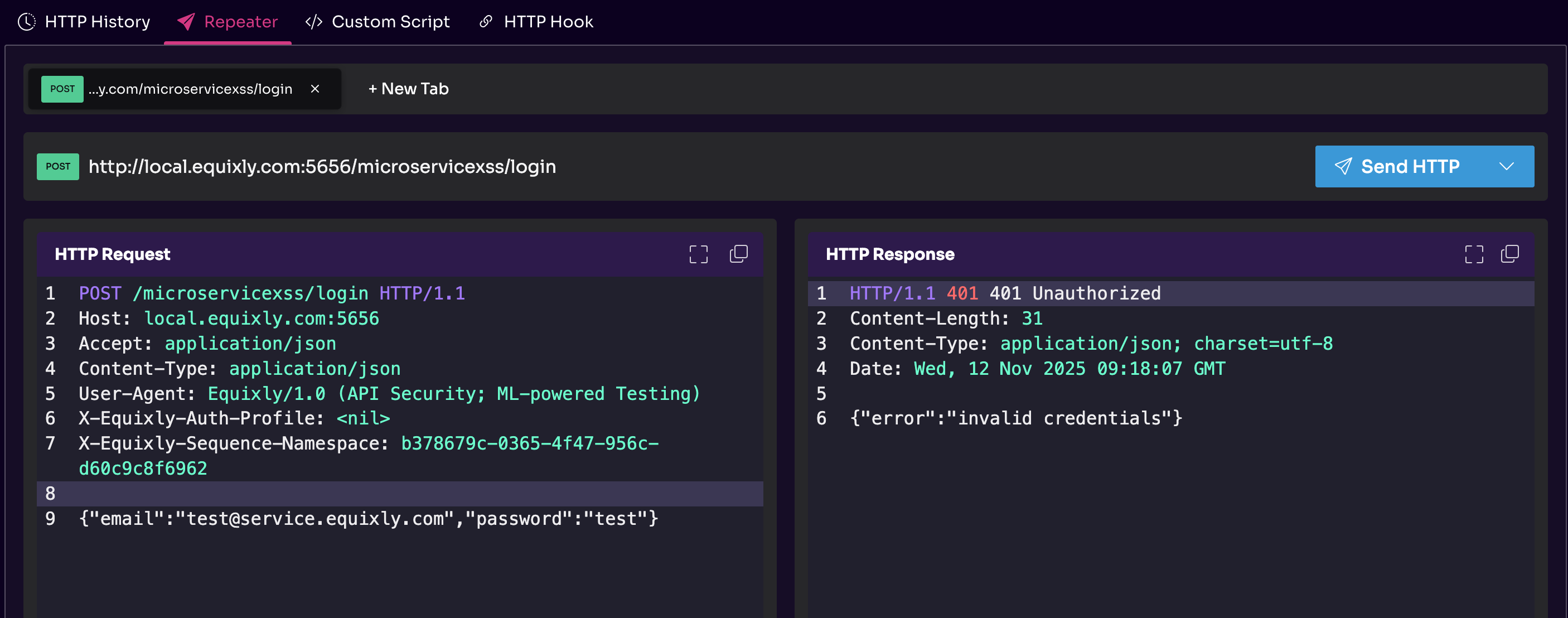Open the Custom Script tab

coord(390,22)
